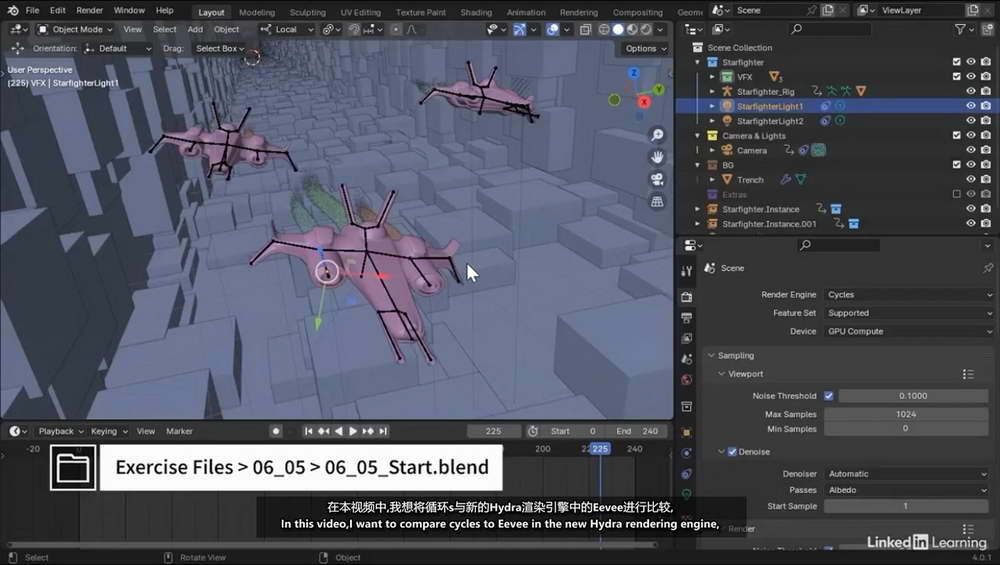Collapse the Viewport sampling subpanel
Screen dimensions: 1000x565
point(740,374)
